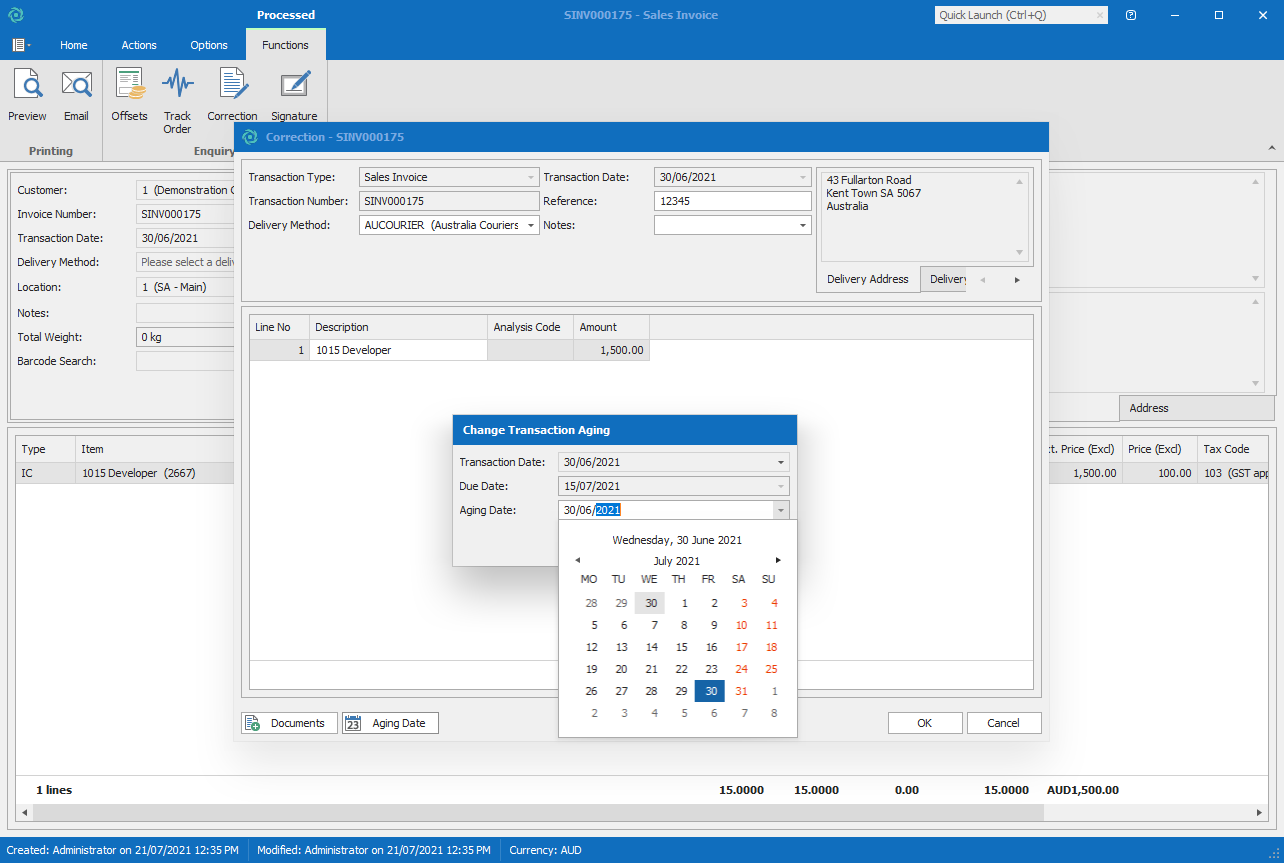
Task: Select the Delivery Address tab
Action: (x=867, y=279)
